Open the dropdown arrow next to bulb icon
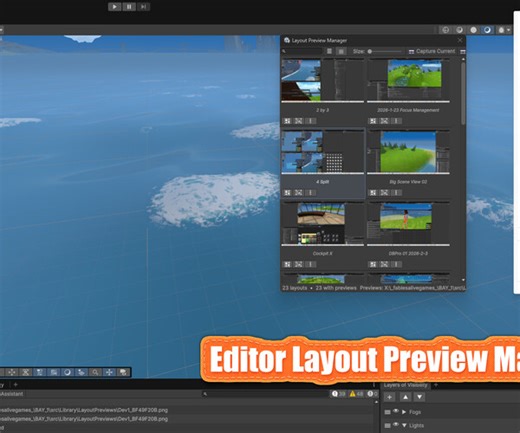 [509, 30]
